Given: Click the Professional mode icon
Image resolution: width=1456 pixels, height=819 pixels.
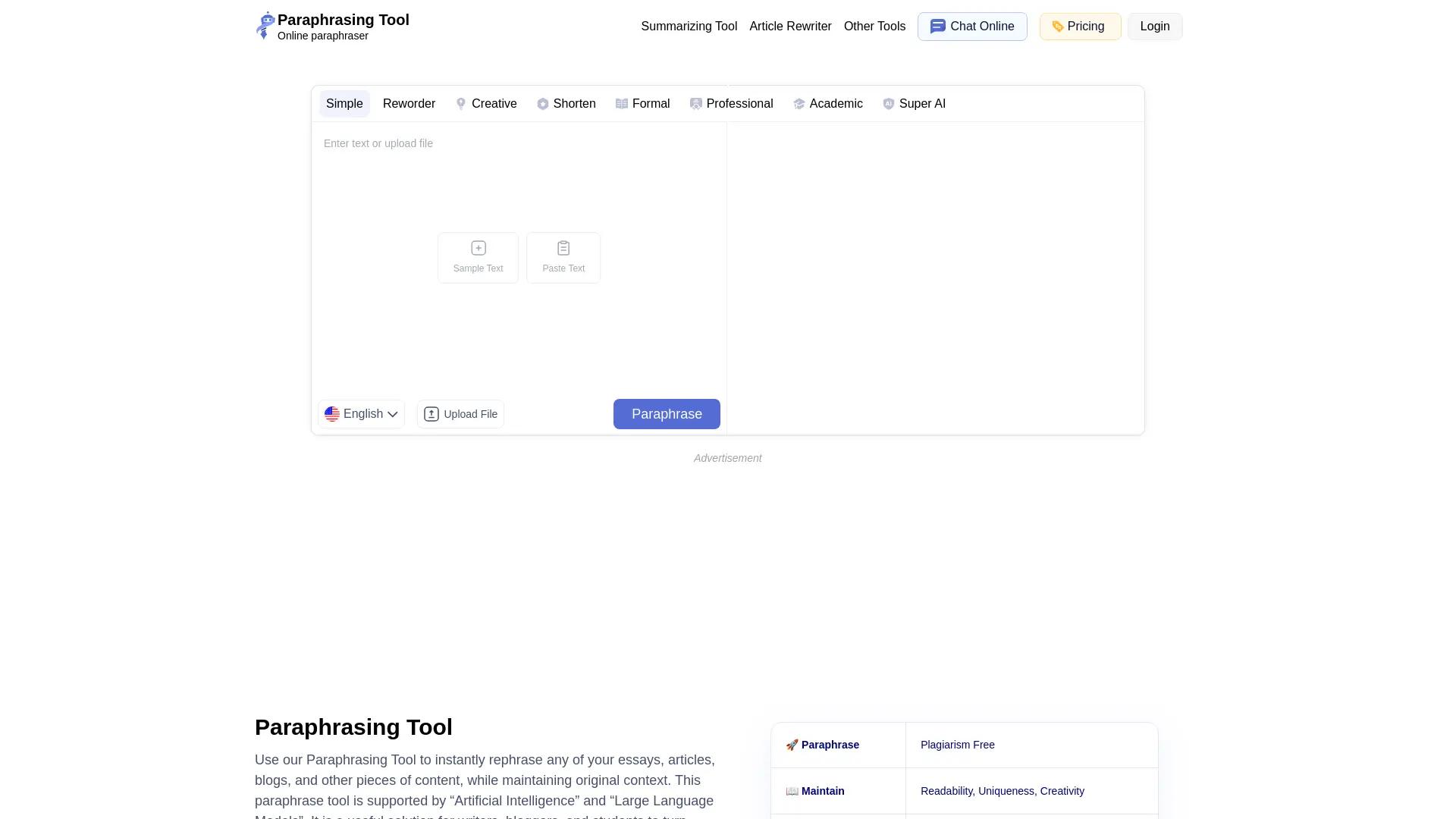Looking at the screenshot, I should click(x=695, y=104).
